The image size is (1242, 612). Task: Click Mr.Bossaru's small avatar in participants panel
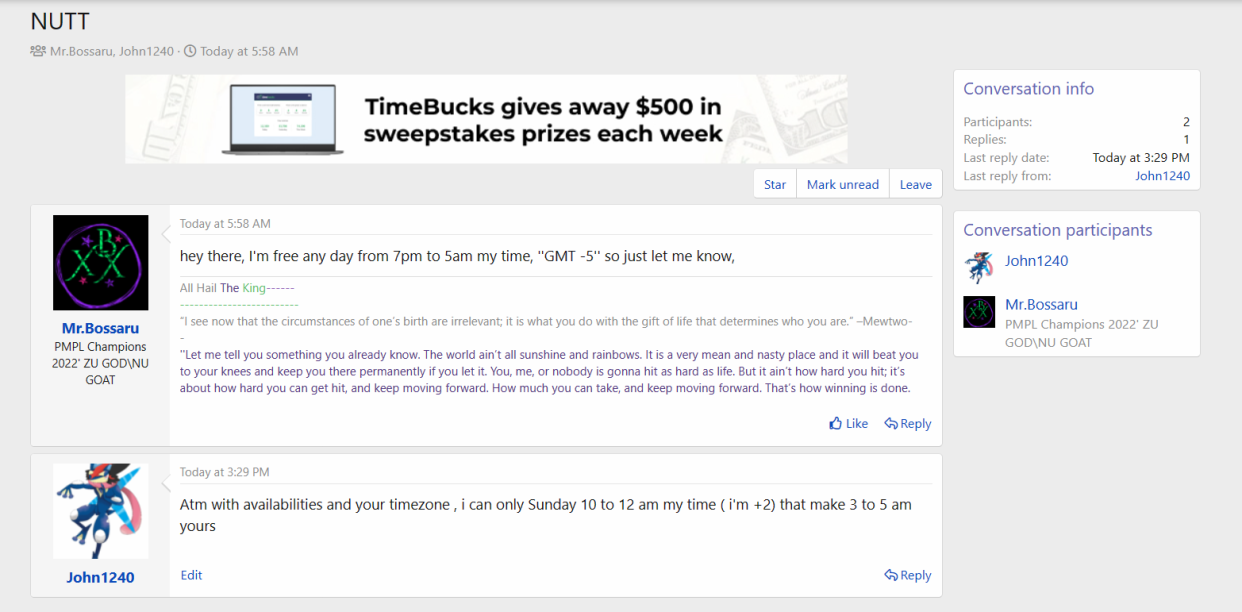click(979, 312)
